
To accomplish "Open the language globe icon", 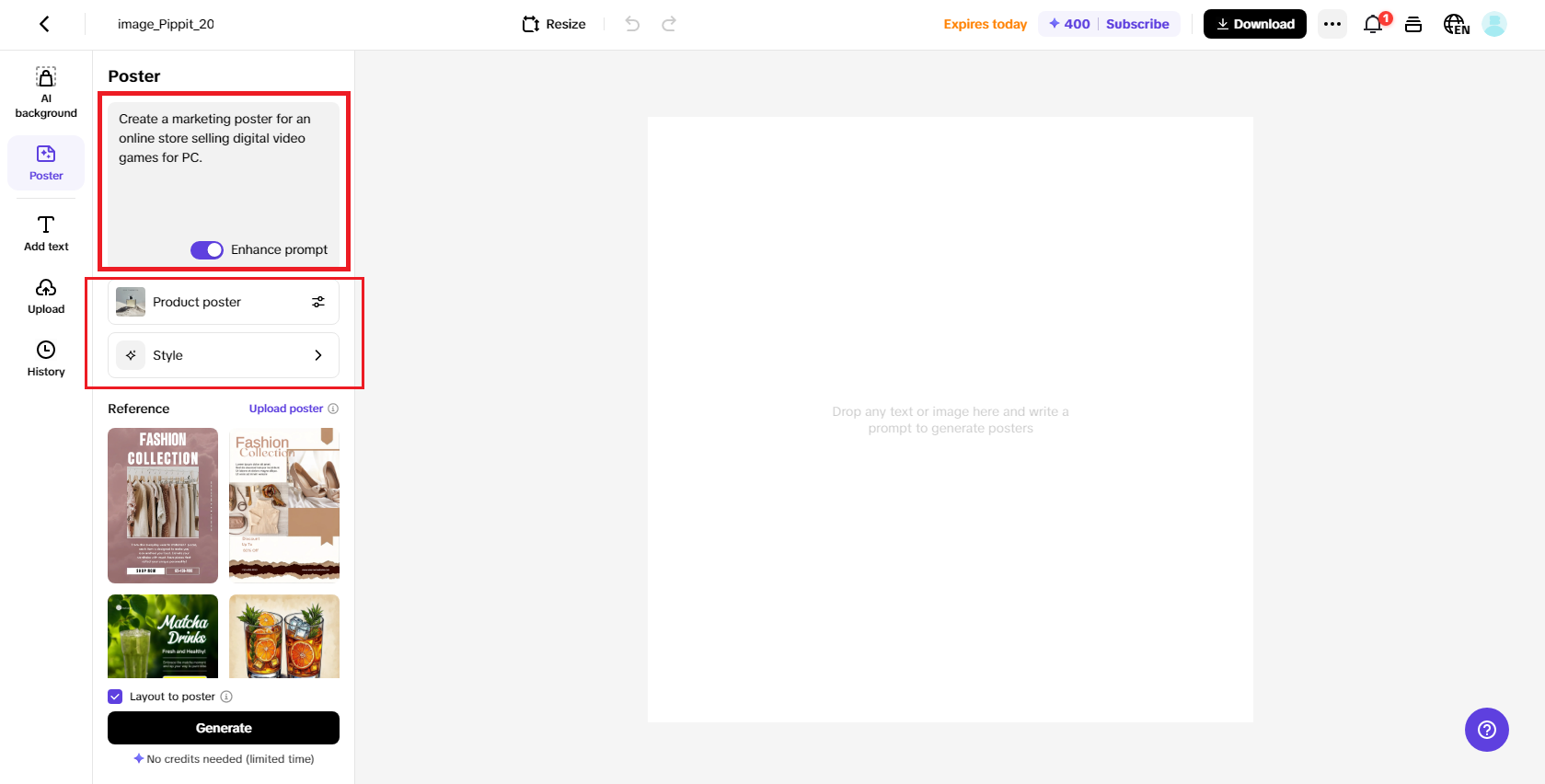I will click(1455, 24).
